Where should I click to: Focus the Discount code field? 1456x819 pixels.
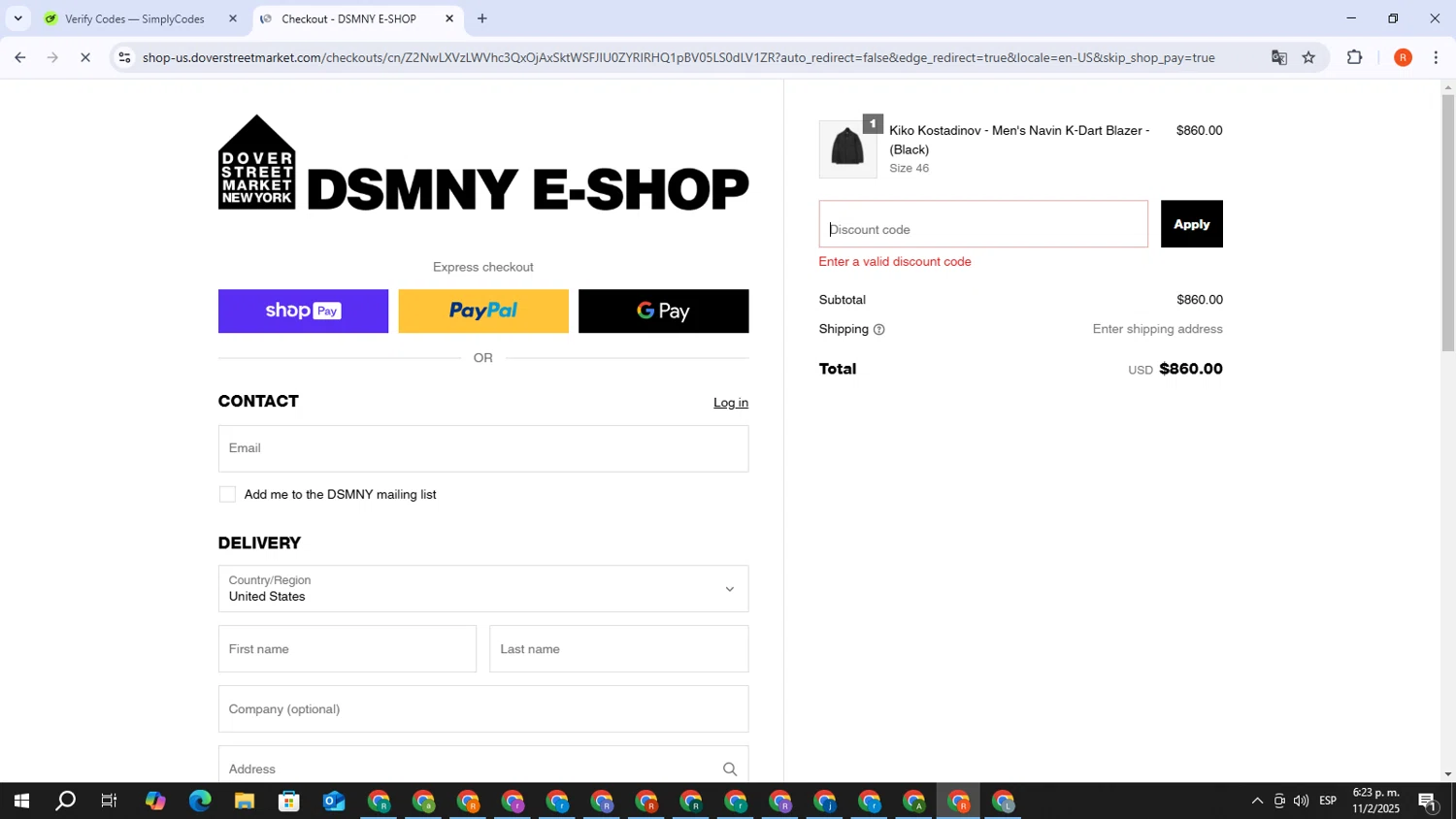point(983,224)
